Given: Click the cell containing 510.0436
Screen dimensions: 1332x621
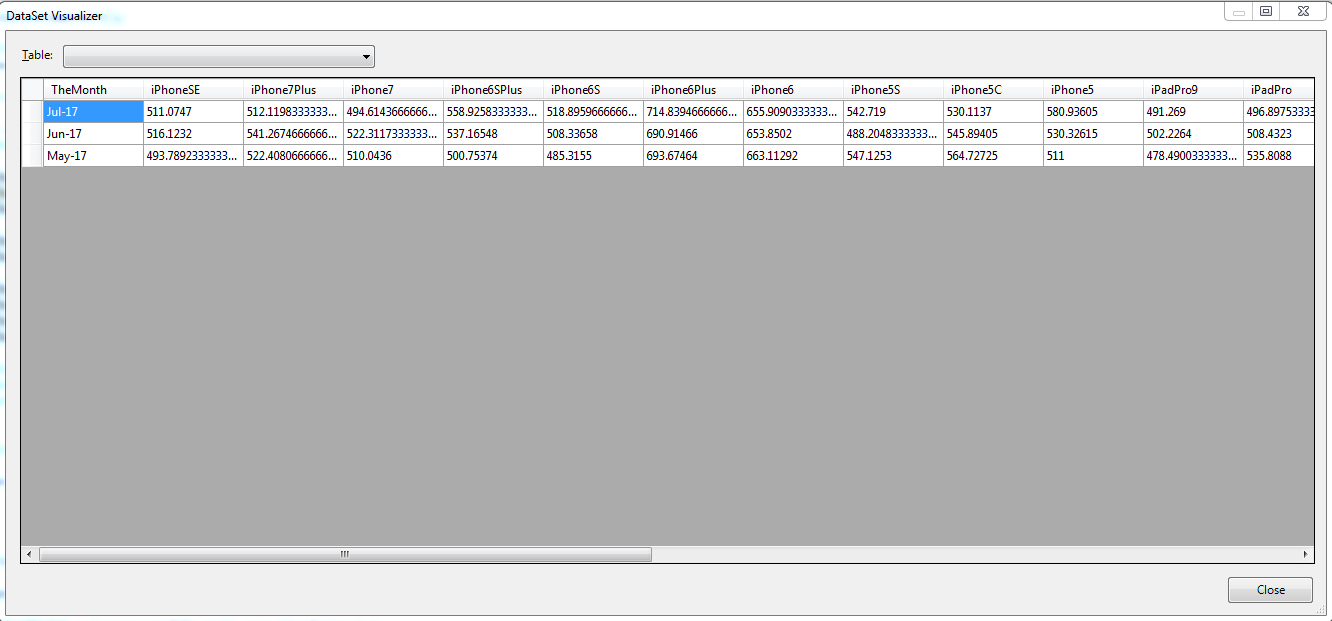Looking at the screenshot, I should [393, 156].
